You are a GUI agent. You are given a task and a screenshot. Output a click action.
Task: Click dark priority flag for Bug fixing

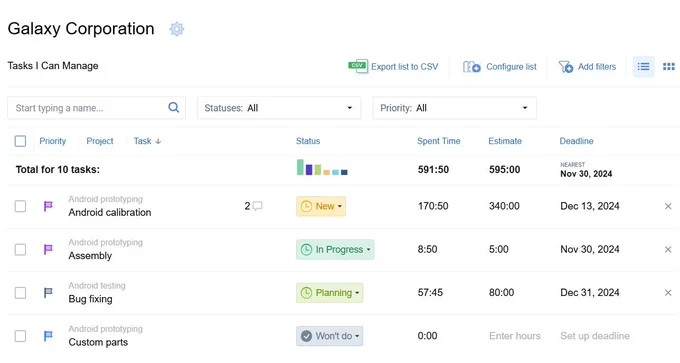tap(48, 293)
